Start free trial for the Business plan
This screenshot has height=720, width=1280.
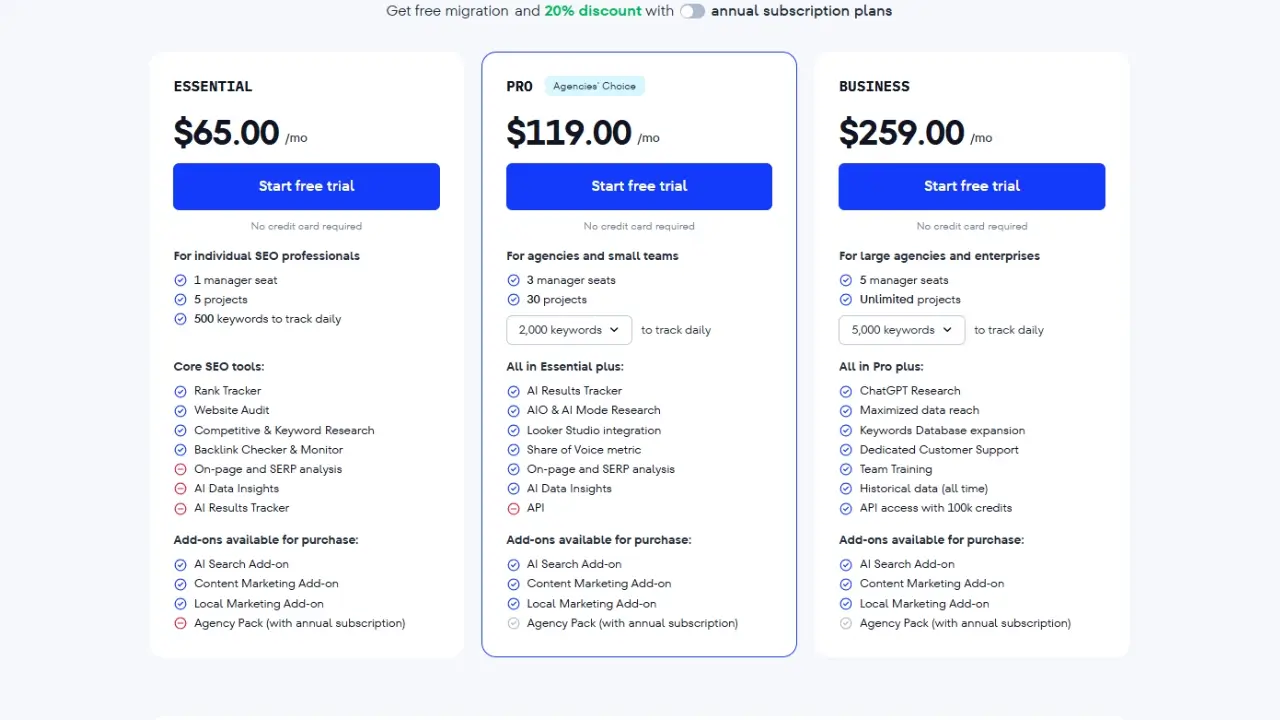tap(971, 186)
